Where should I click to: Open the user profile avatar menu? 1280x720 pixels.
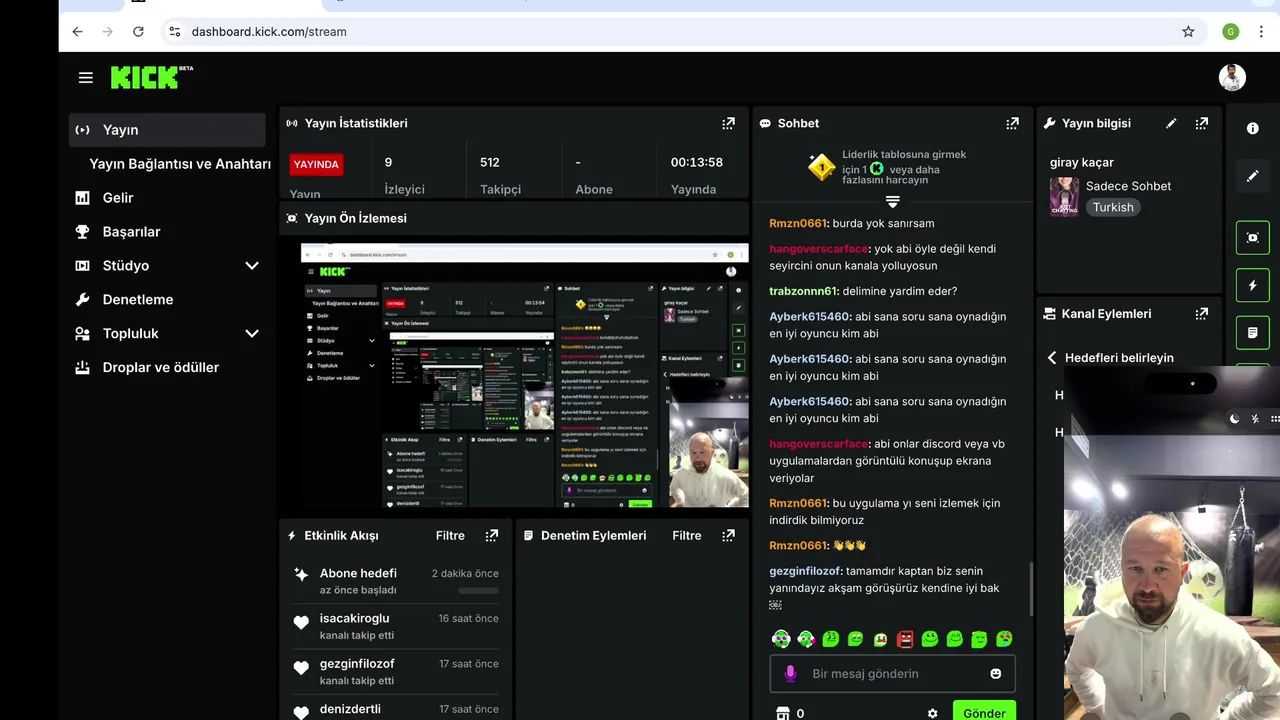pyautogui.click(x=1232, y=77)
